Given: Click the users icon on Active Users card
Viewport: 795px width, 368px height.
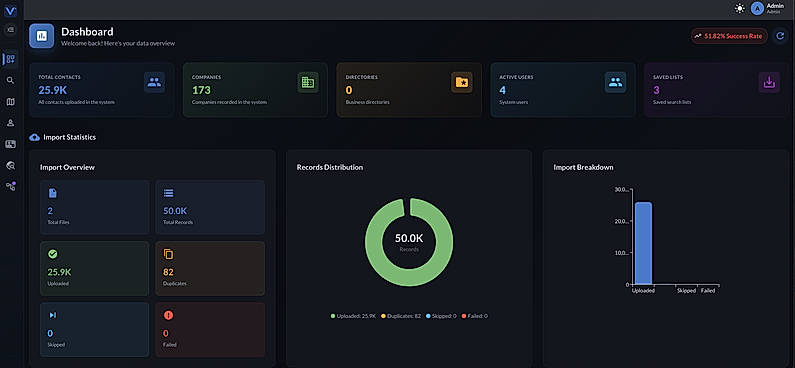Looking at the screenshot, I should pyautogui.click(x=615, y=82).
